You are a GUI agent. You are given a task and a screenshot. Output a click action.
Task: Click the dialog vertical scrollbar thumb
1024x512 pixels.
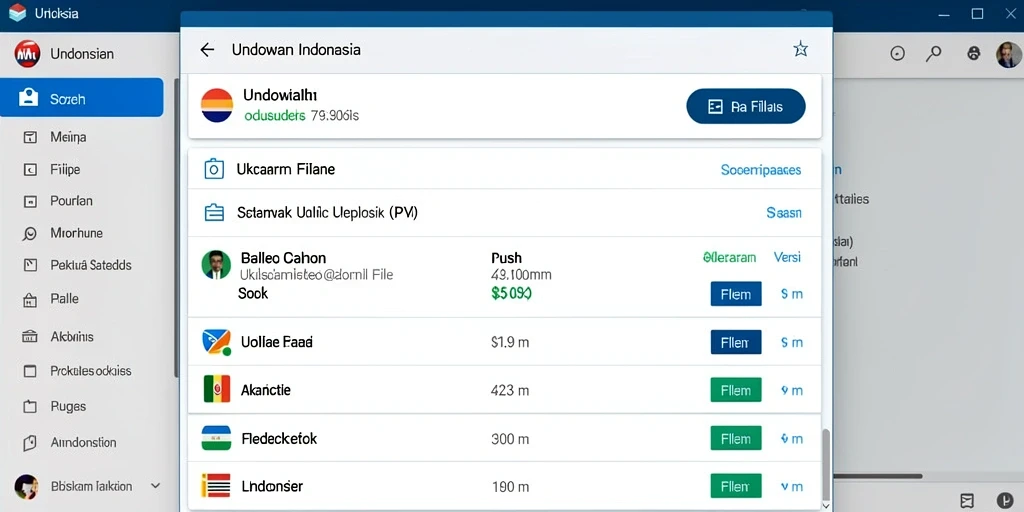click(826, 464)
